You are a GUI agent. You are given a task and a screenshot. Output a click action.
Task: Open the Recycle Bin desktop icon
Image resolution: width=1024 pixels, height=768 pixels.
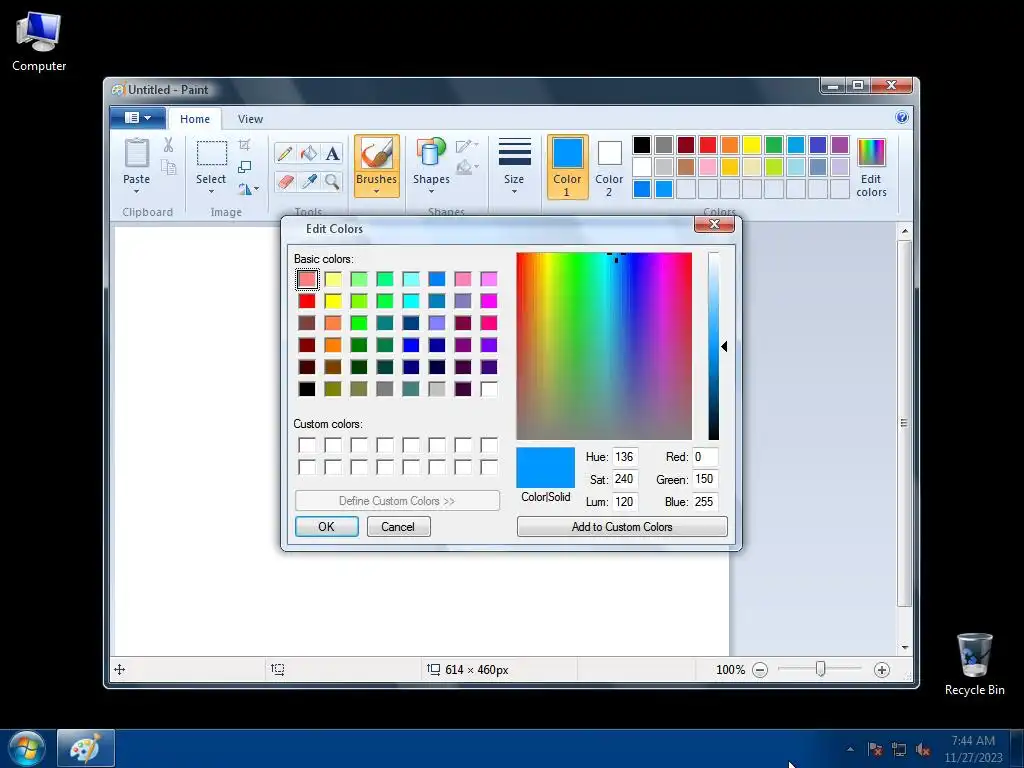pyautogui.click(x=974, y=664)
